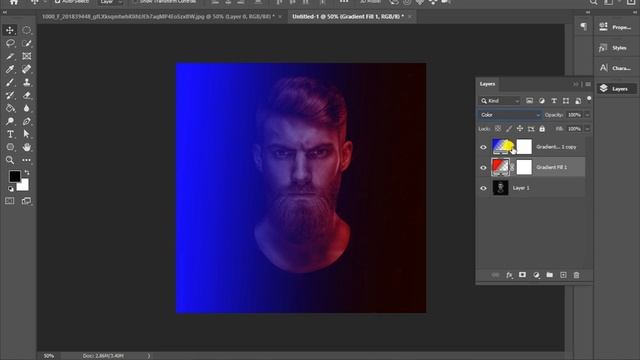Select the Clone Stamp tool

(27, 82)
